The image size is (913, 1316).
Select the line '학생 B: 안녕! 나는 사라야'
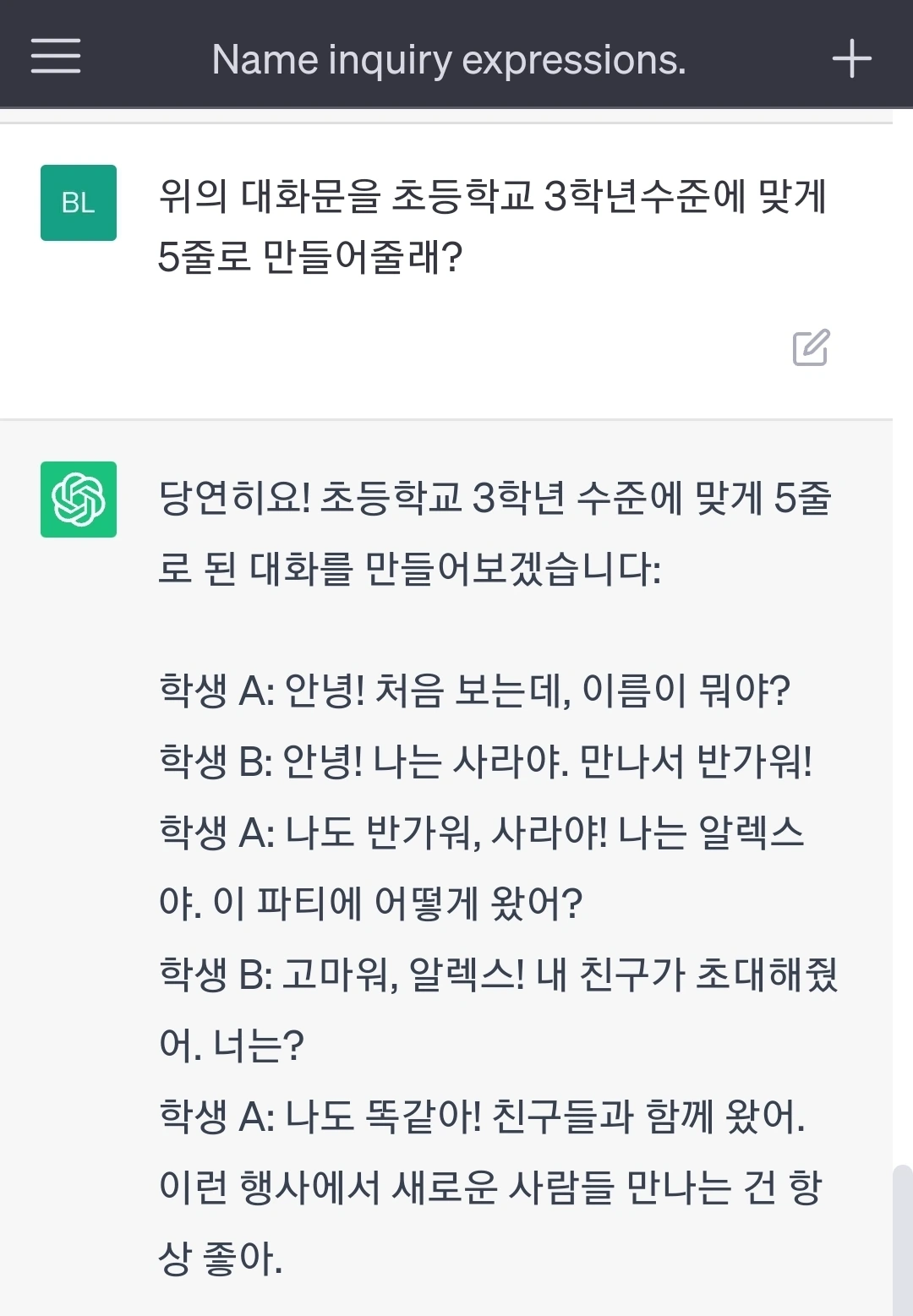(x=486, y=762)
